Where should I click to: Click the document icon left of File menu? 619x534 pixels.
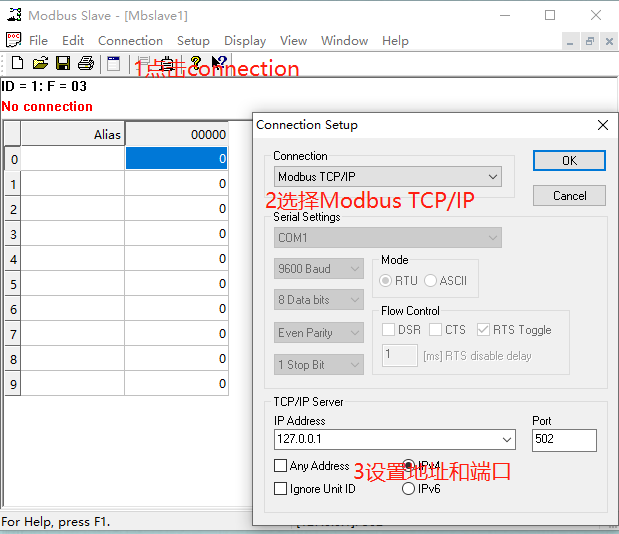coord(13,40)
